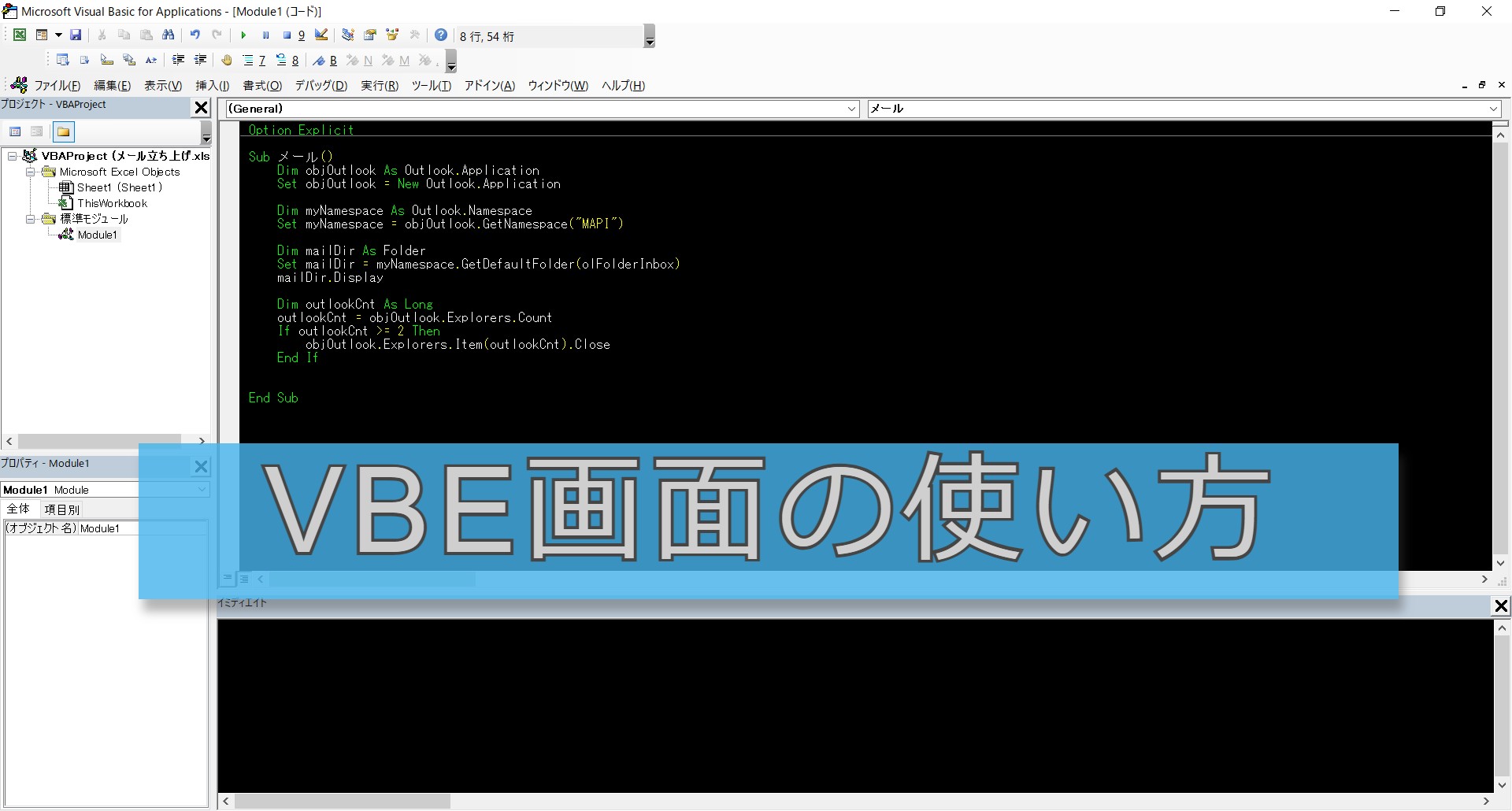The image size is (1512, 811).
Task: Open the ツール(T) menu
Action: click(x=431, y=86)
